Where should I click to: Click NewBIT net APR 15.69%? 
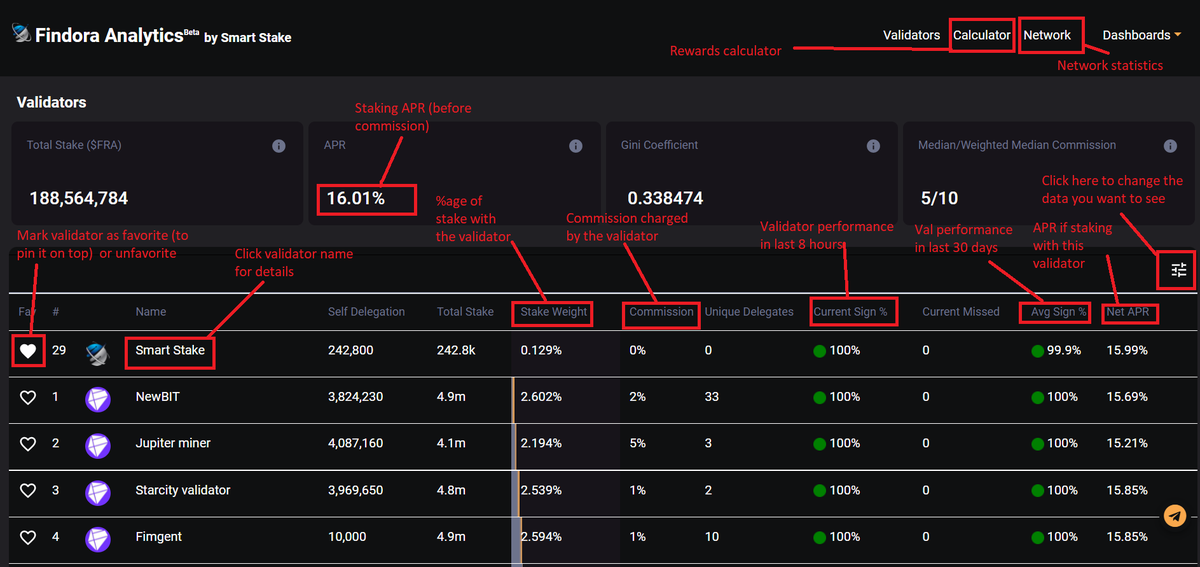click(1127, 397)
